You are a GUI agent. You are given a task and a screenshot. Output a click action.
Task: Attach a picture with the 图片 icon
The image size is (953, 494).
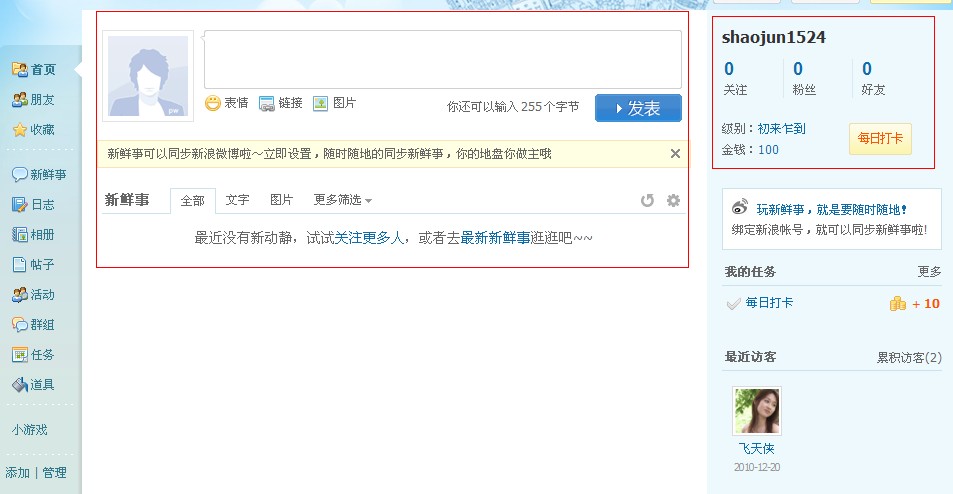pyautogui.click(x=320, y=103)
